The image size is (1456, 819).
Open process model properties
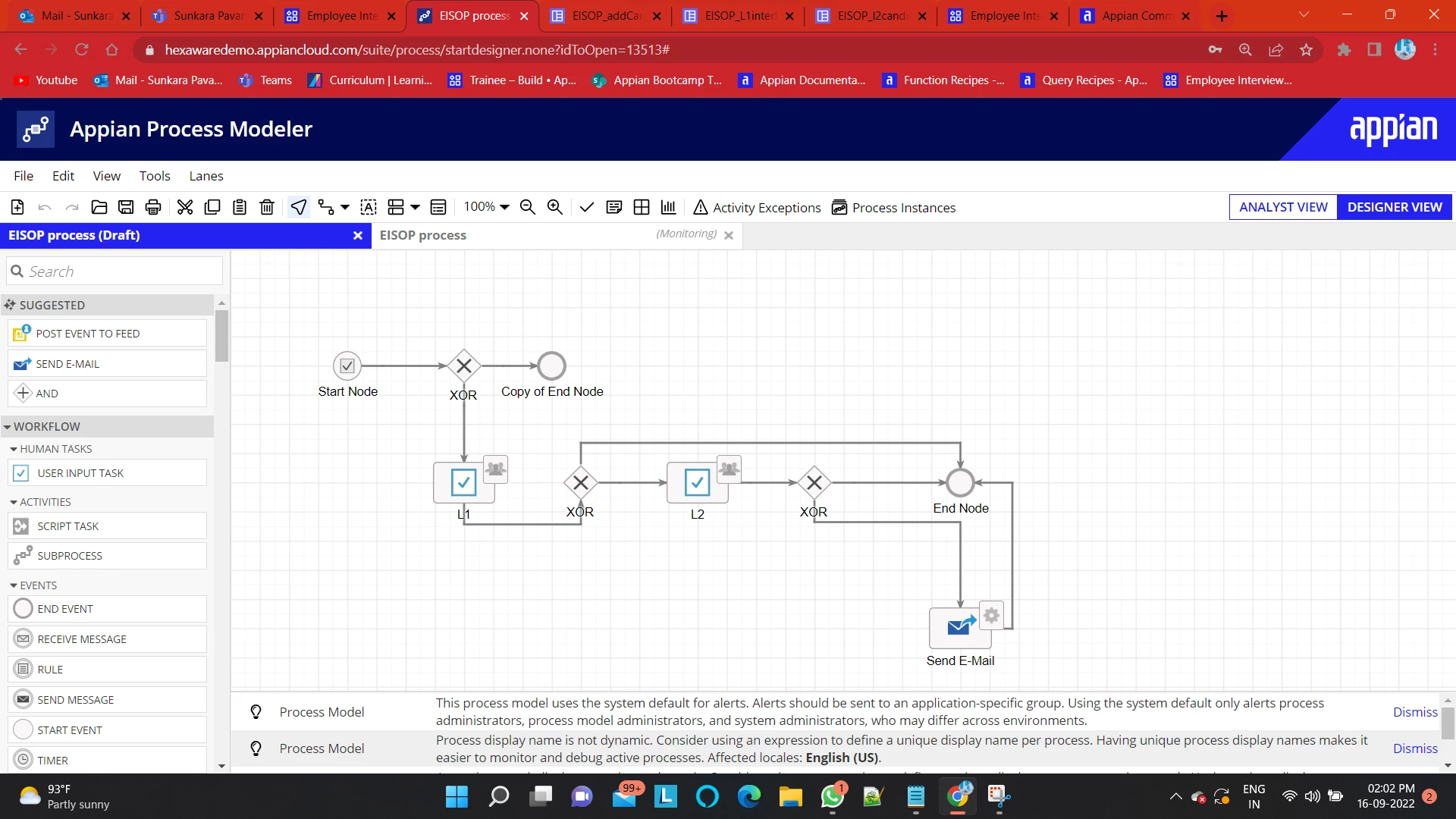(438, 207)
